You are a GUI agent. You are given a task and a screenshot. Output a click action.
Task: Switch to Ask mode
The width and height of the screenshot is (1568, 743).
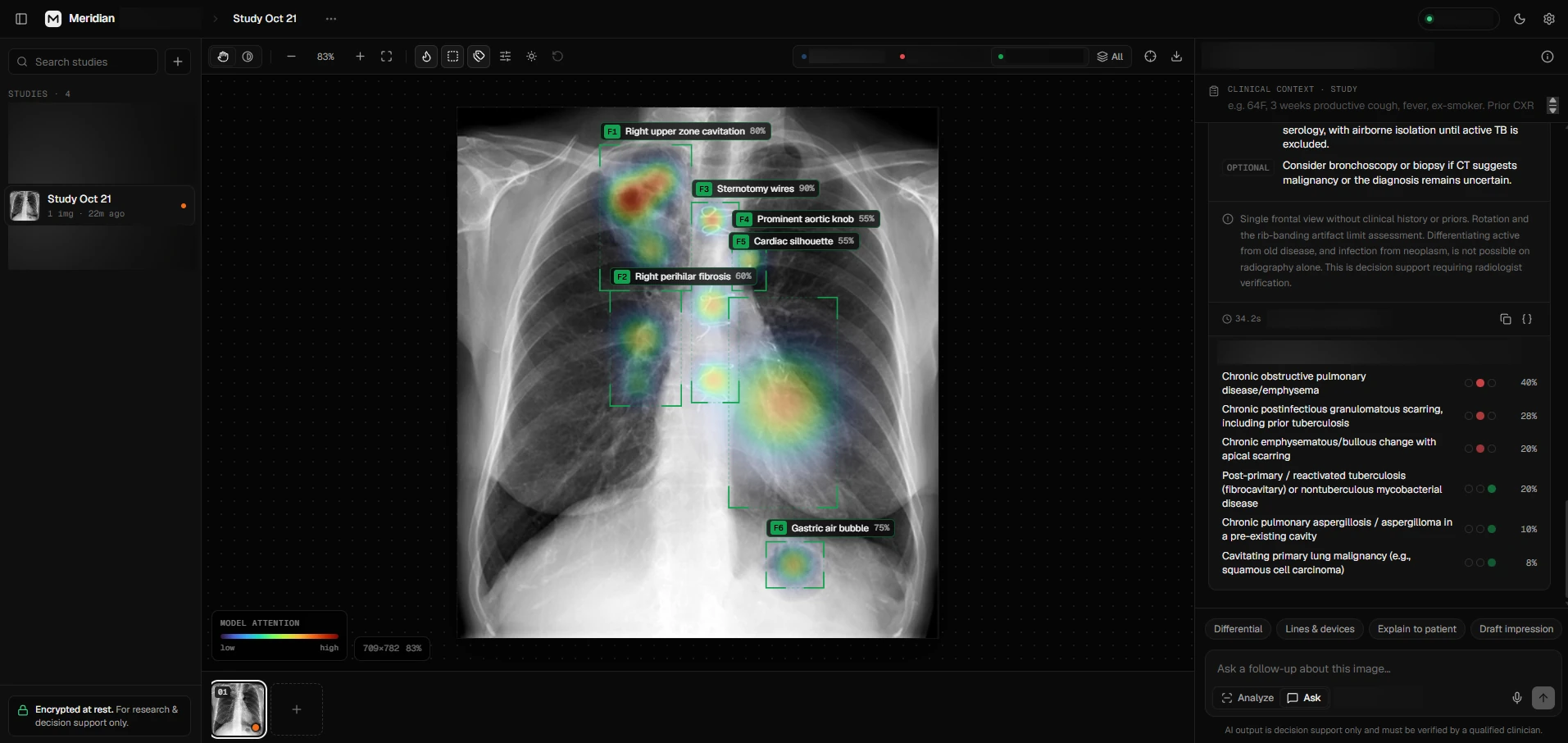1304,698
